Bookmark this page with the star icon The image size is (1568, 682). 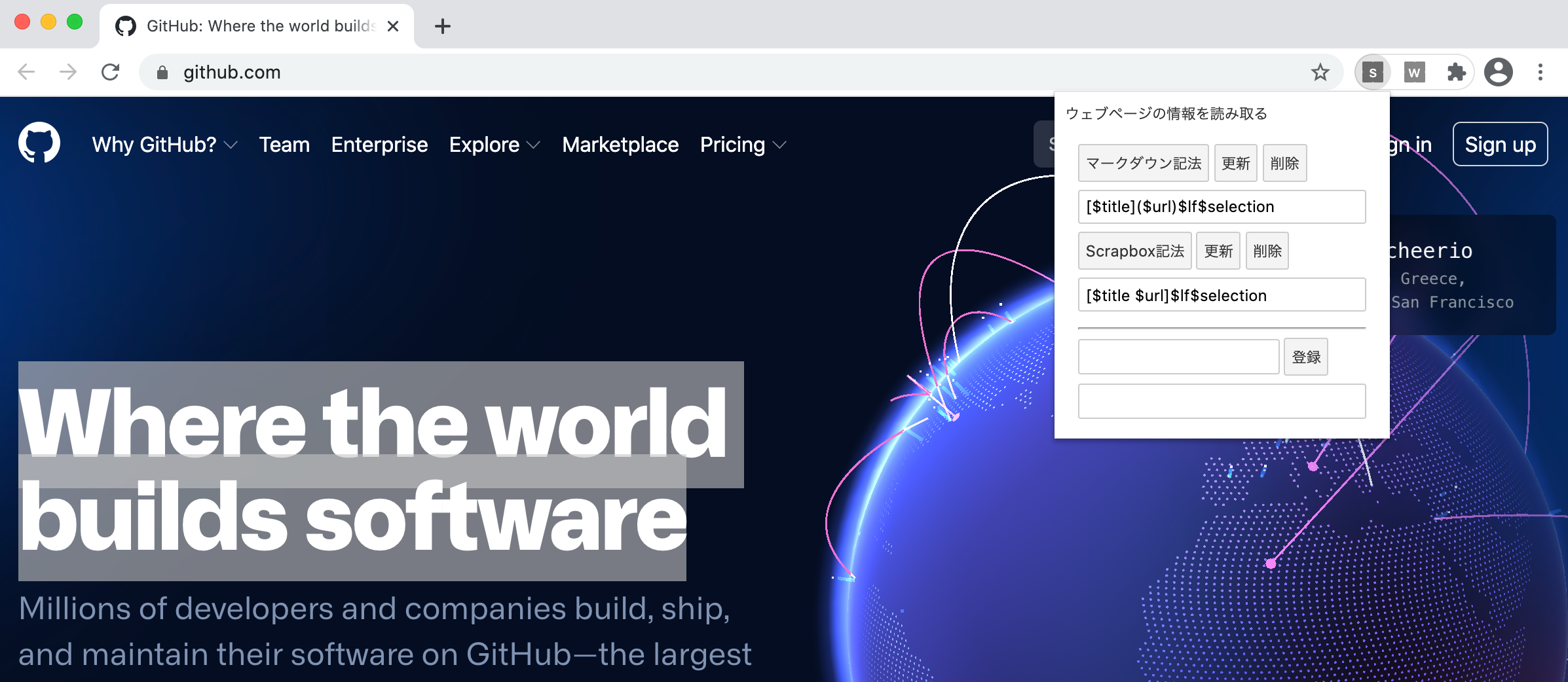pyautogui.click(x=1320, y=72)
